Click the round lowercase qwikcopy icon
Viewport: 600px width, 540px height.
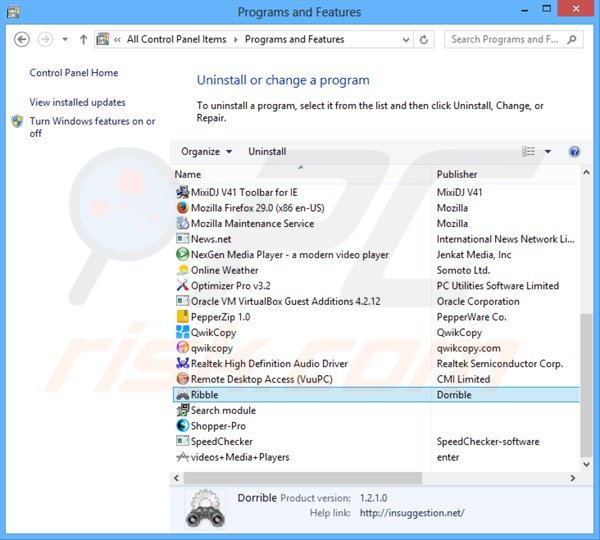tap(183, 347)
